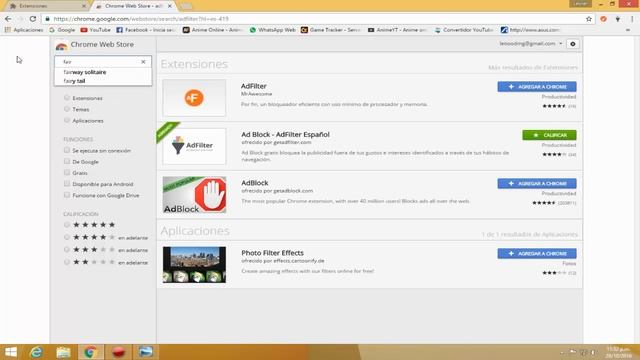
Task: Open the AdBlock title link
Action: pos(254,183)
